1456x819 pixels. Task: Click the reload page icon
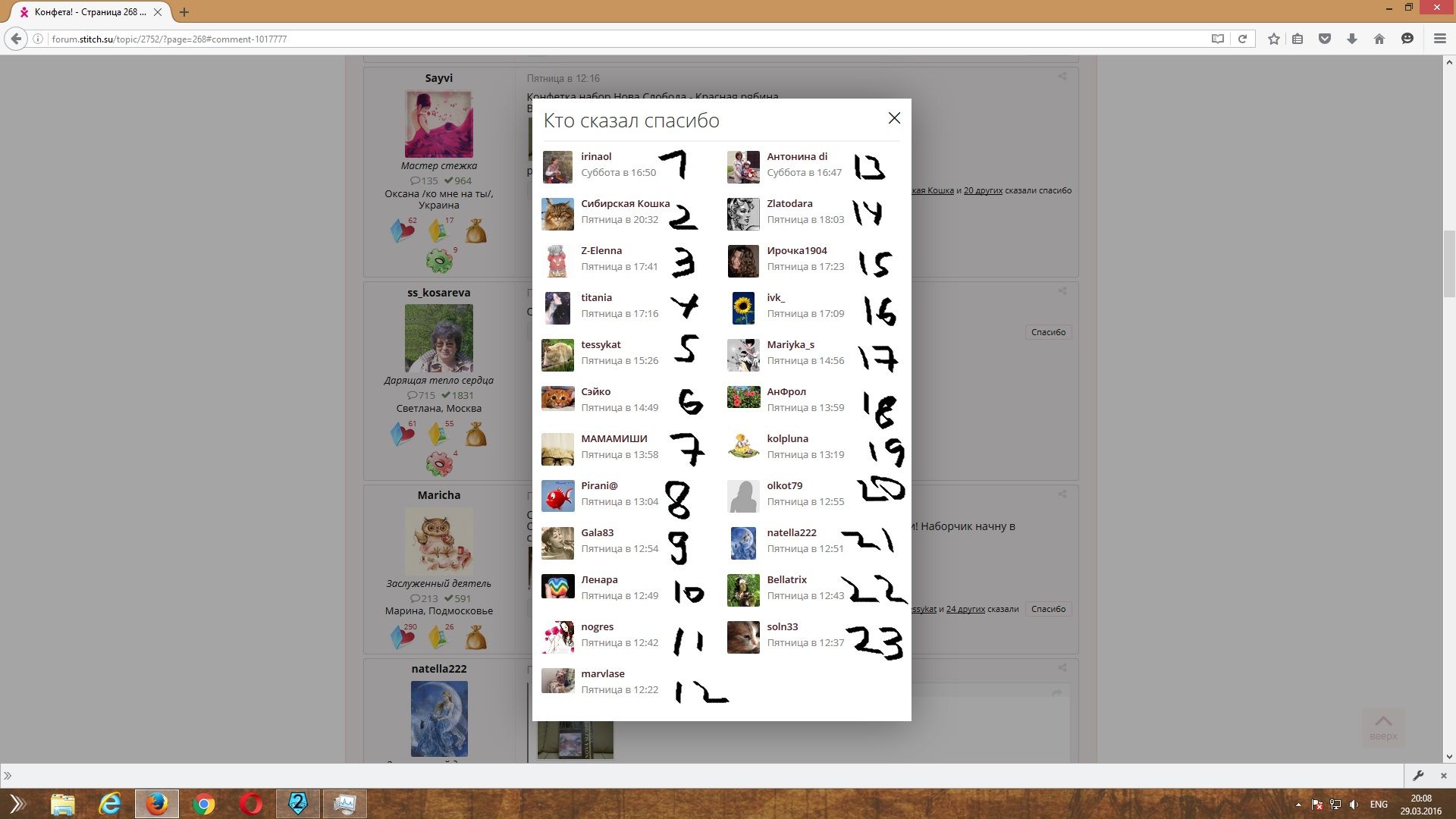tap(1242, 39)
